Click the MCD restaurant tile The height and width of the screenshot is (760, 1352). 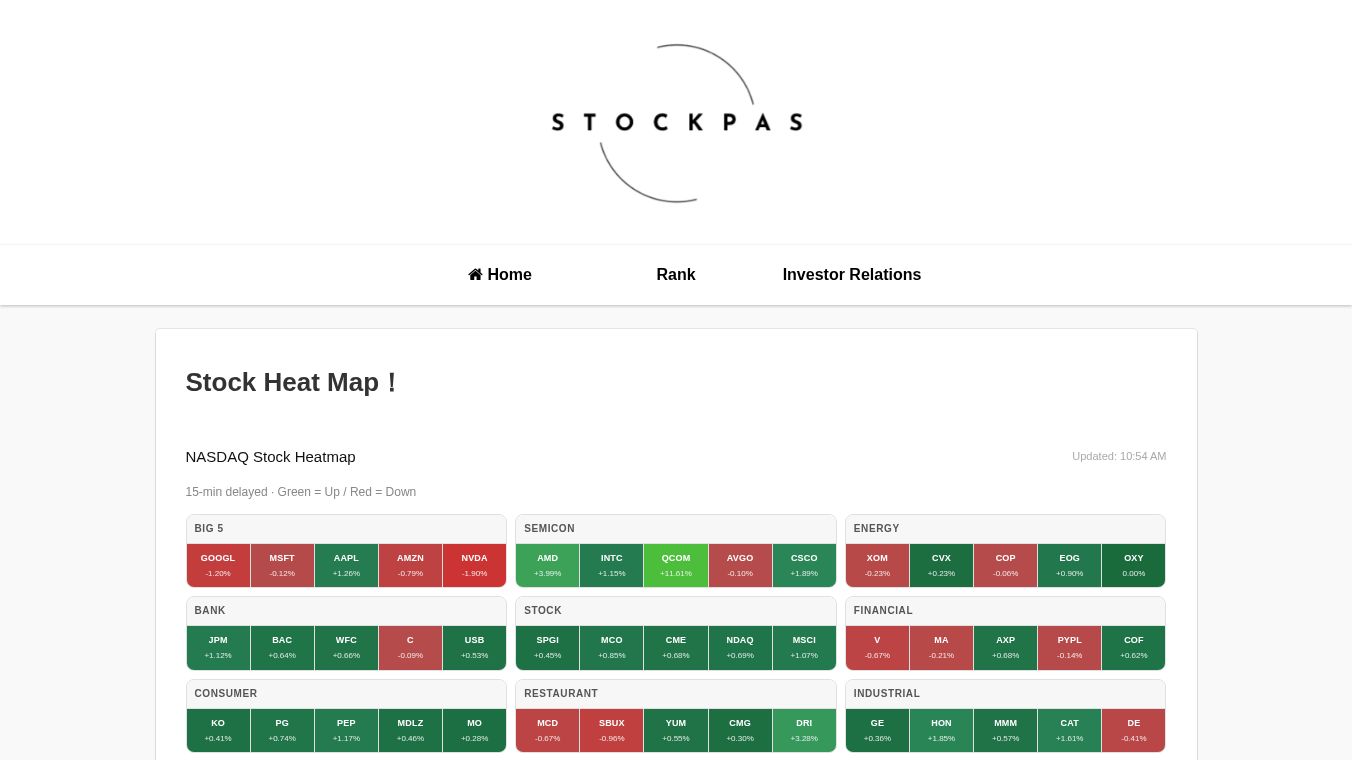point(547,730)
